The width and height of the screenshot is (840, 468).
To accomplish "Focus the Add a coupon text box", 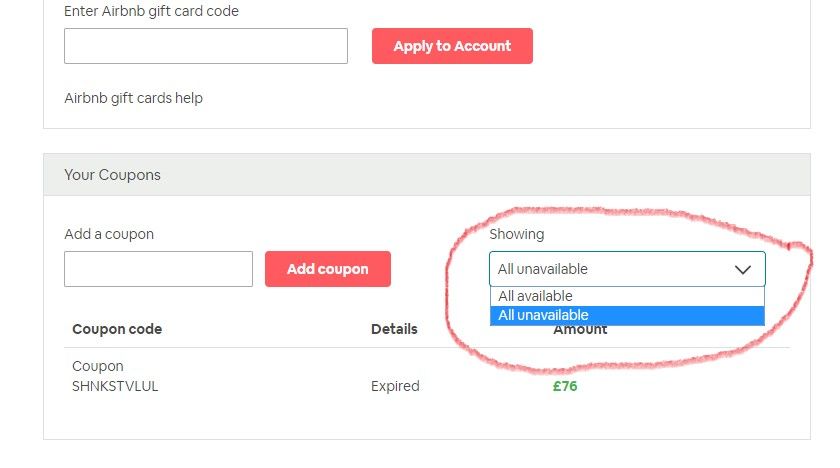I will point(158,269).
